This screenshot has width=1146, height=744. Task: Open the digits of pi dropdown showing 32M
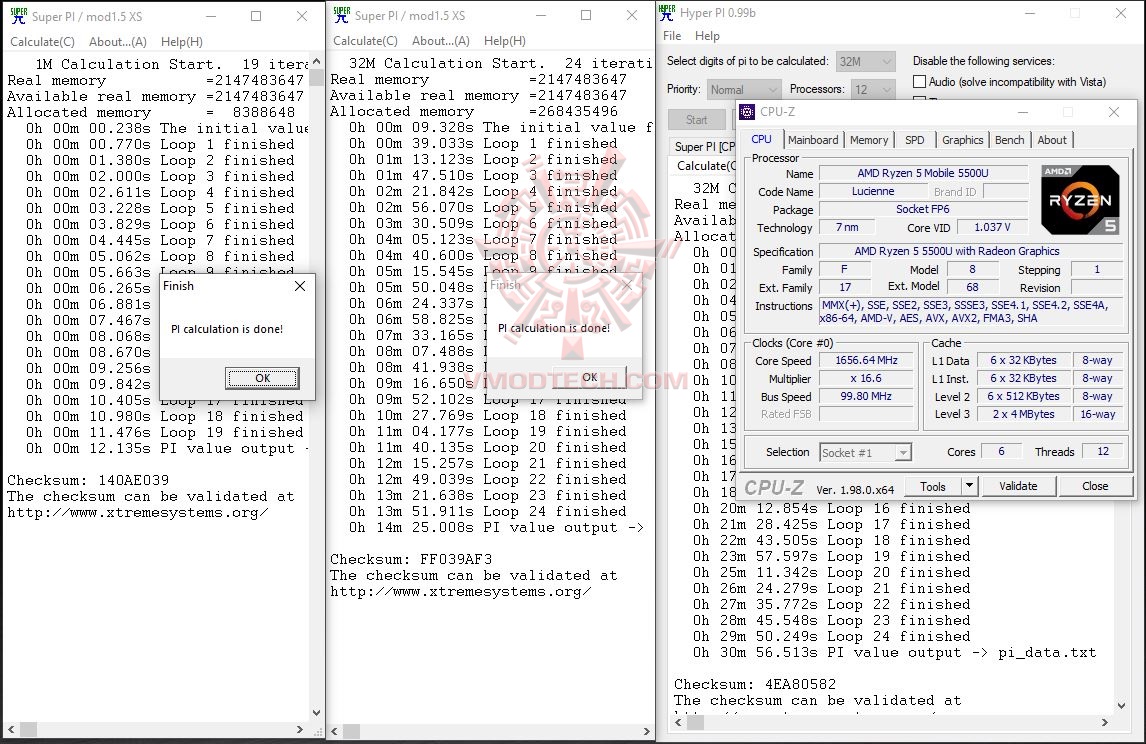(x=865, y=61)
